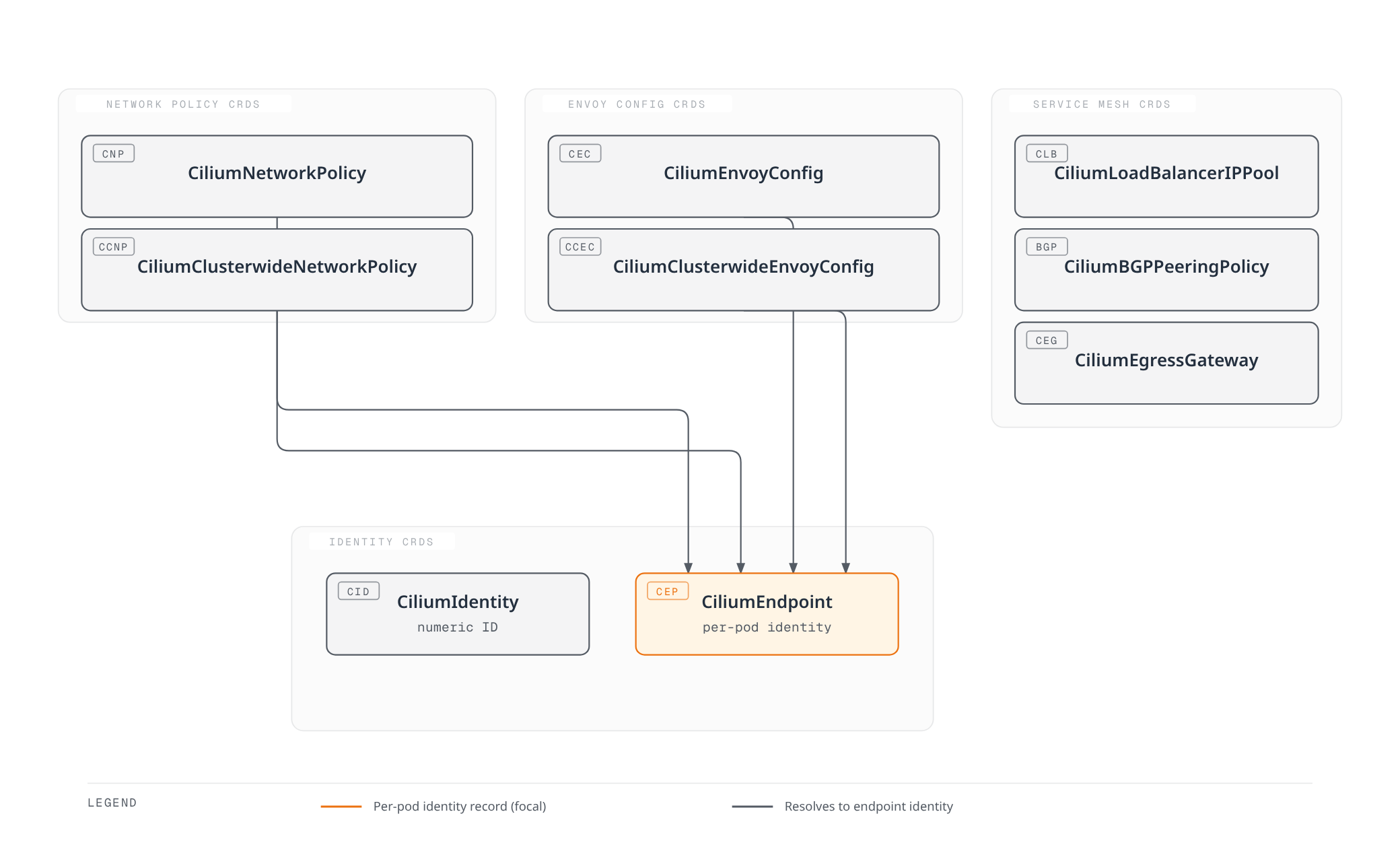
Task: Click the ENVOY CONFIG CRDS group label
Action: pyautogui.click(x=637, y=104)
